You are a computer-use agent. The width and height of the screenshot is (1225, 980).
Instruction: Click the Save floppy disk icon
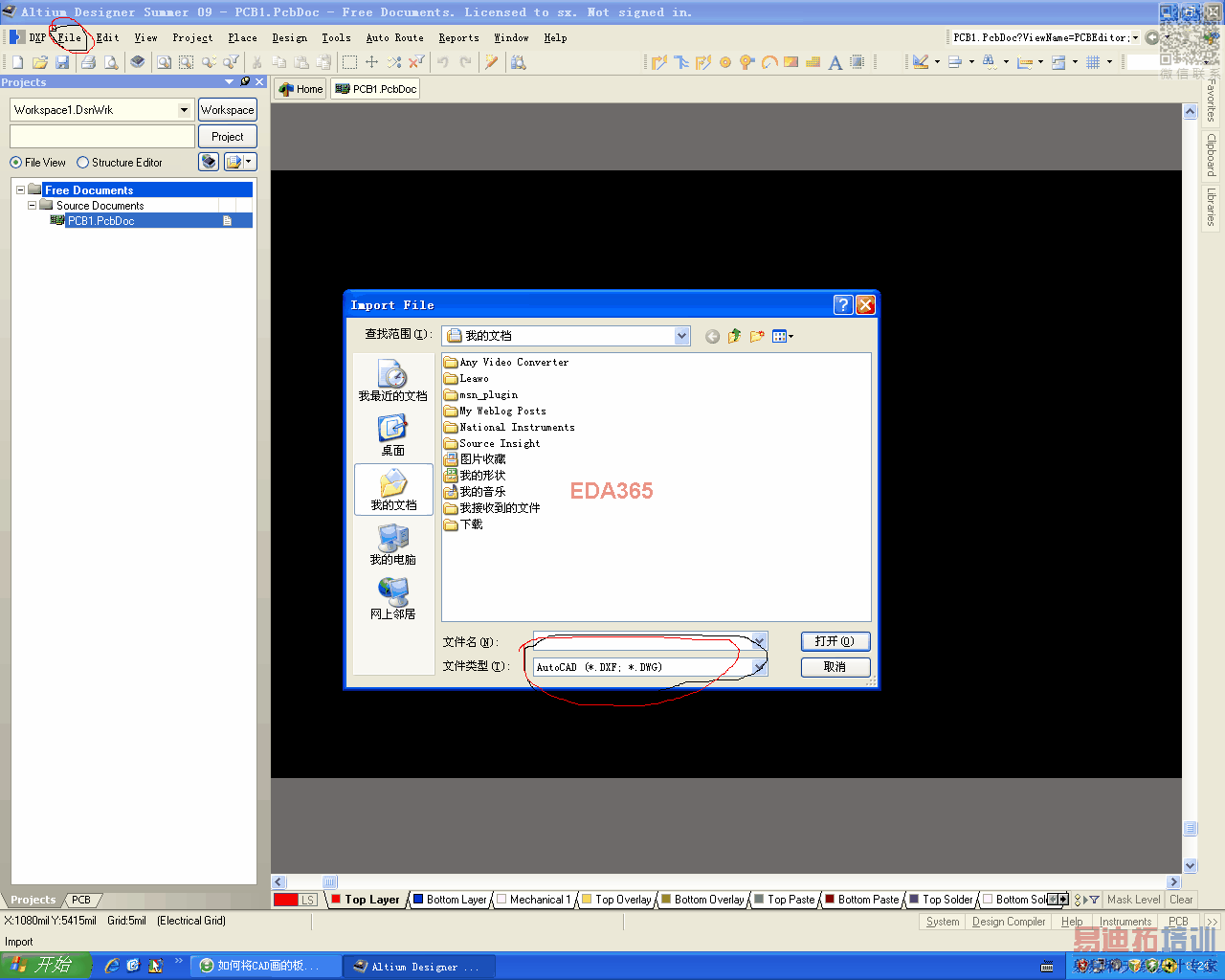point(62,62)
